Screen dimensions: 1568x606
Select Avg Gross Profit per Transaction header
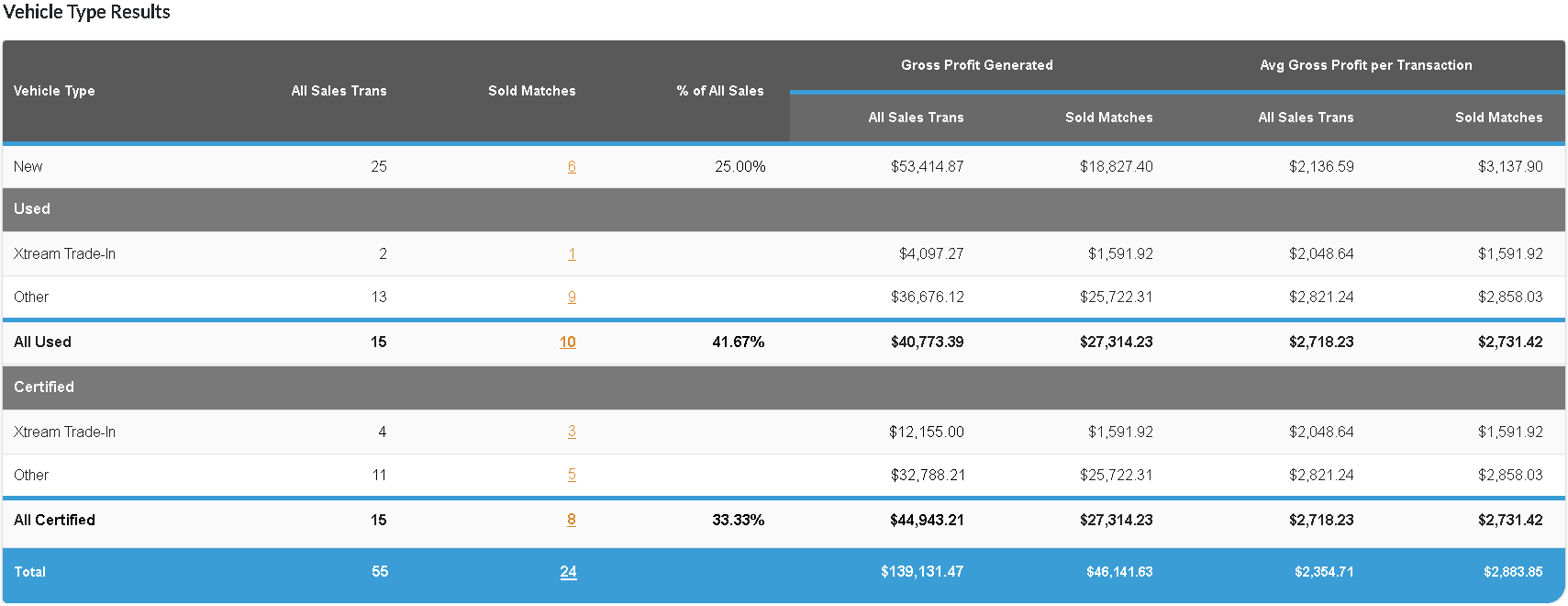(1365, 65)
